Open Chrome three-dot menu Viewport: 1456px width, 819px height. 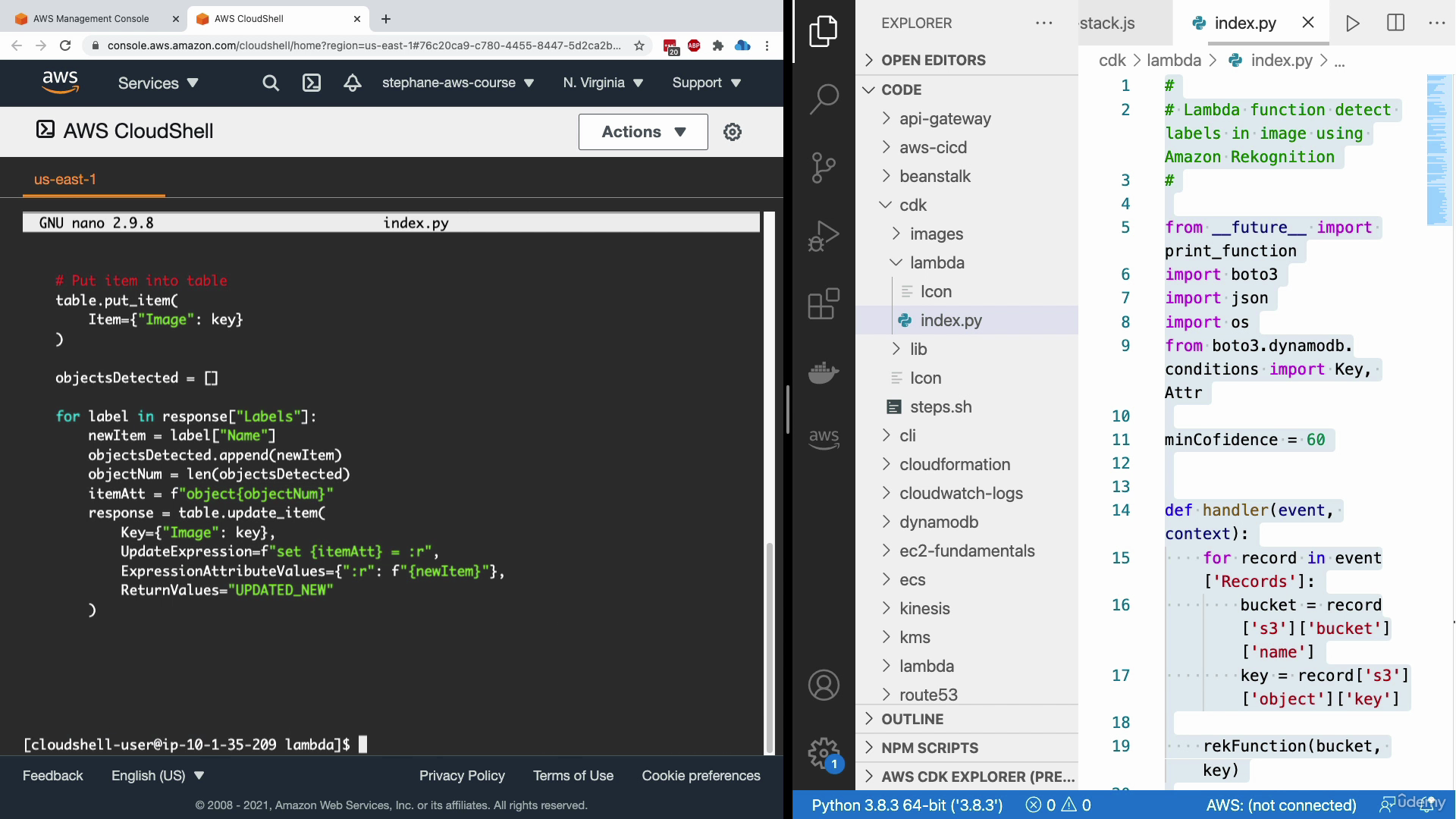[x=767, y=45]
